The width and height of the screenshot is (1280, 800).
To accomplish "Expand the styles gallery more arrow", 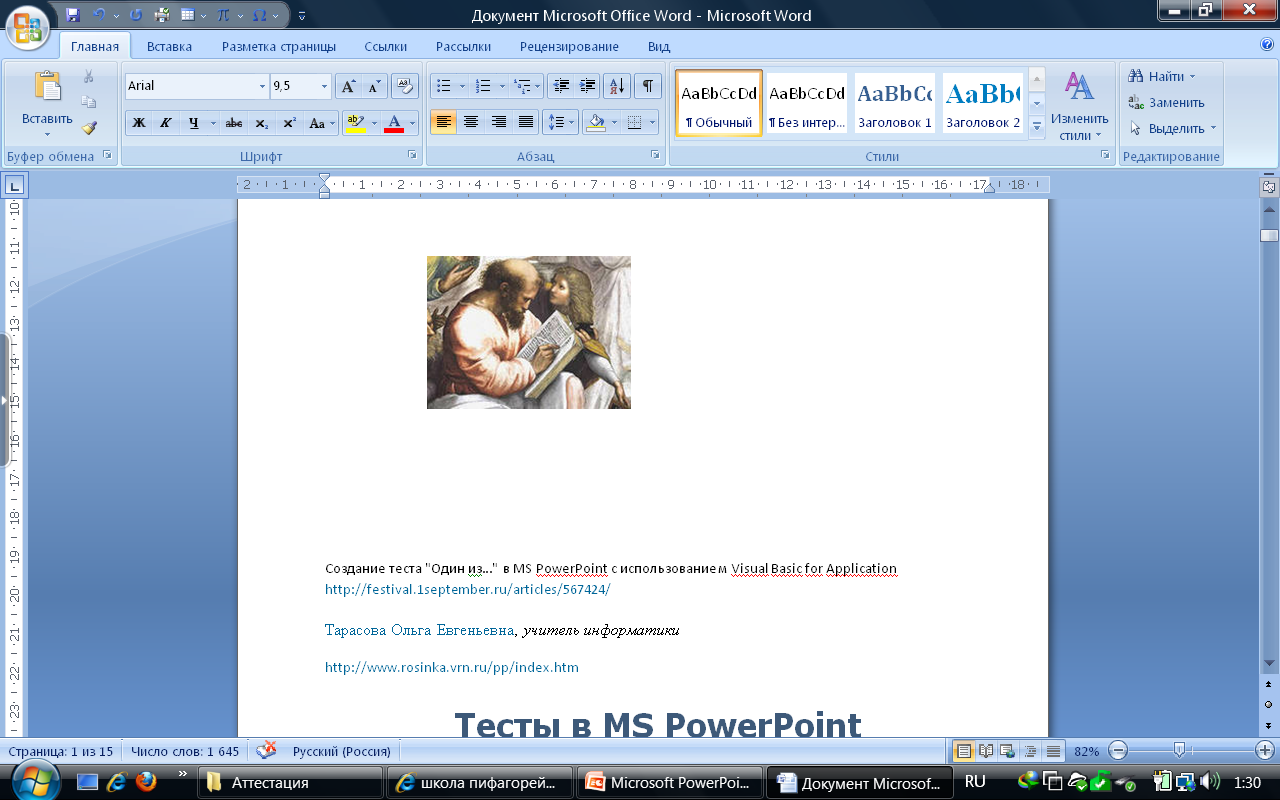I will (1037, 127).
